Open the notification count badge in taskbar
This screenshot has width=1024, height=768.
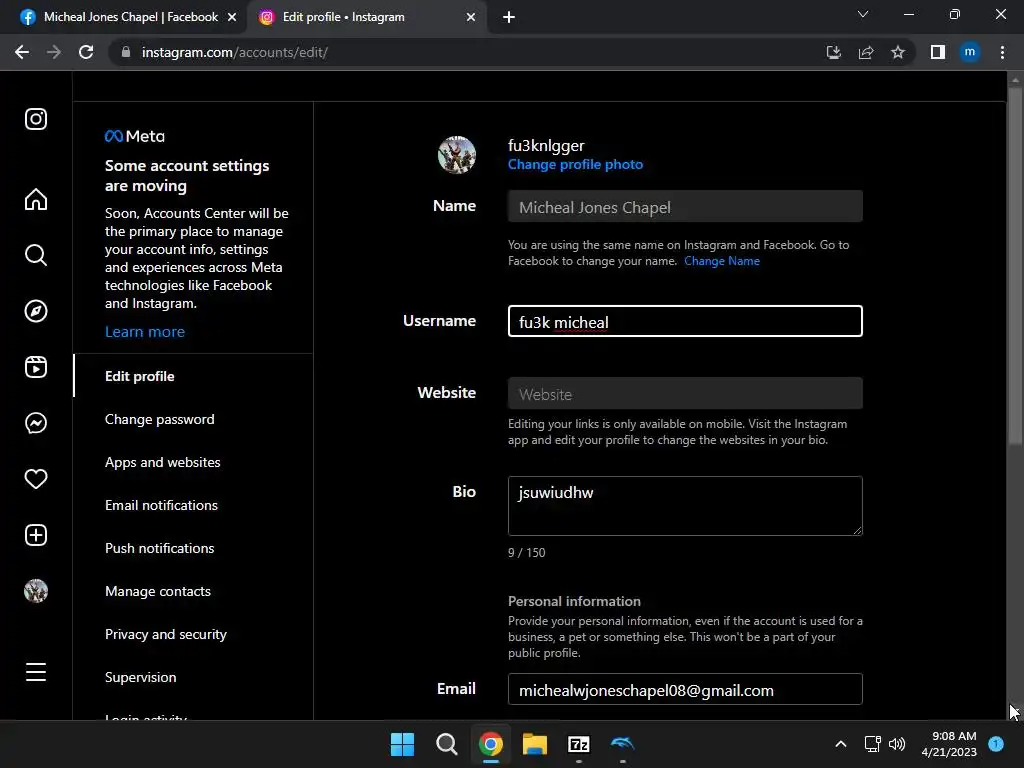(996, 743)
